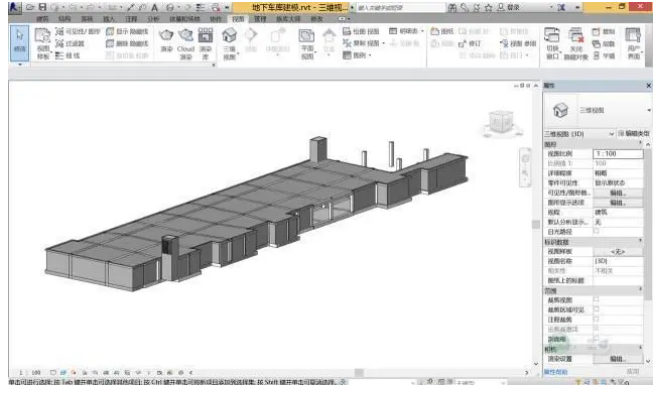657x393 pixels.
Task: Open the Render Gallery icon
Action: point(205,42)
